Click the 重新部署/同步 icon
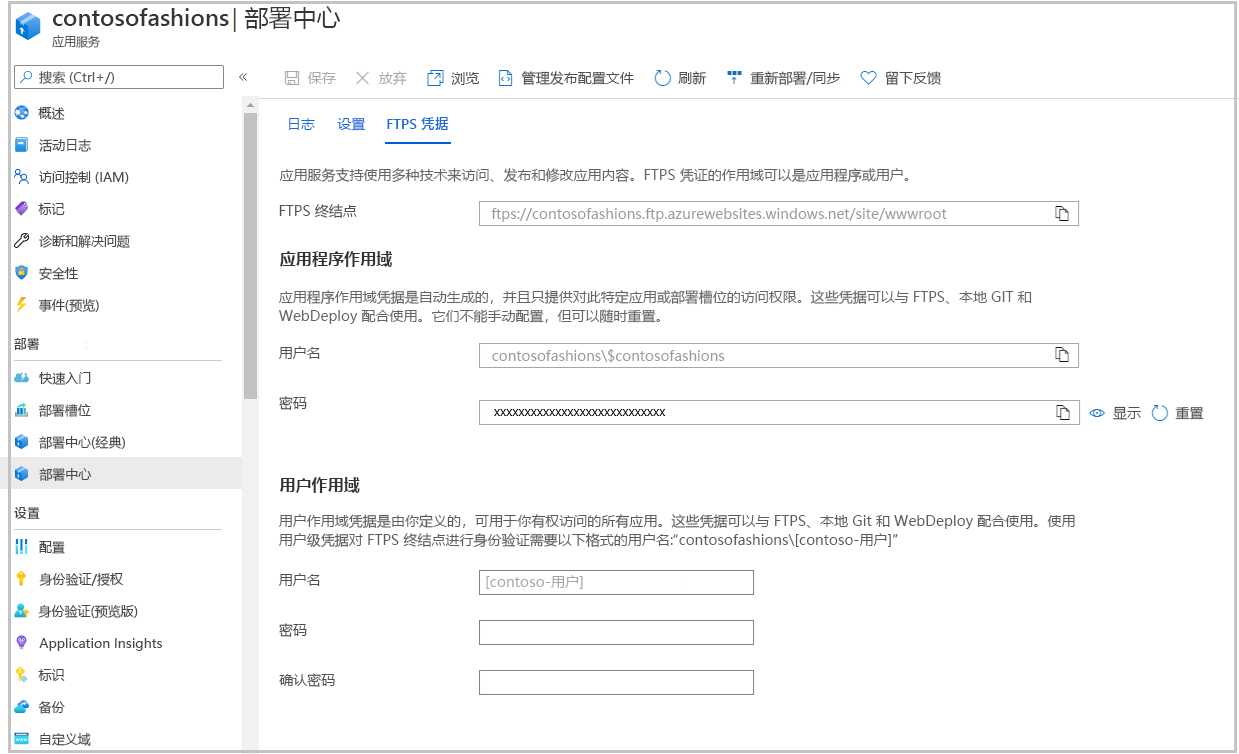The height and width of the screenshot is (754, 1239). point(735,77)
